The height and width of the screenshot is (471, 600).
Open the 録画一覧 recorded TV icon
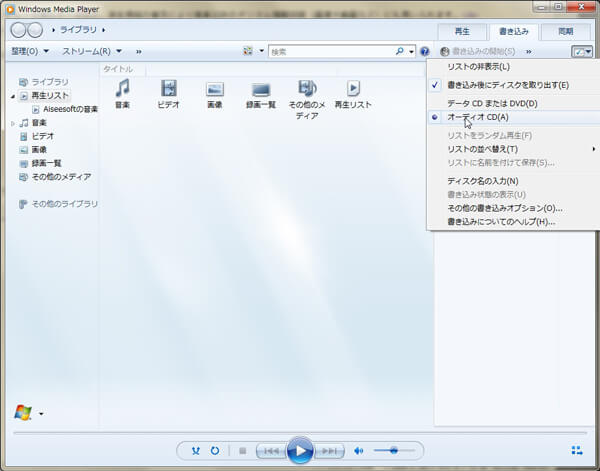coord(261,90)
